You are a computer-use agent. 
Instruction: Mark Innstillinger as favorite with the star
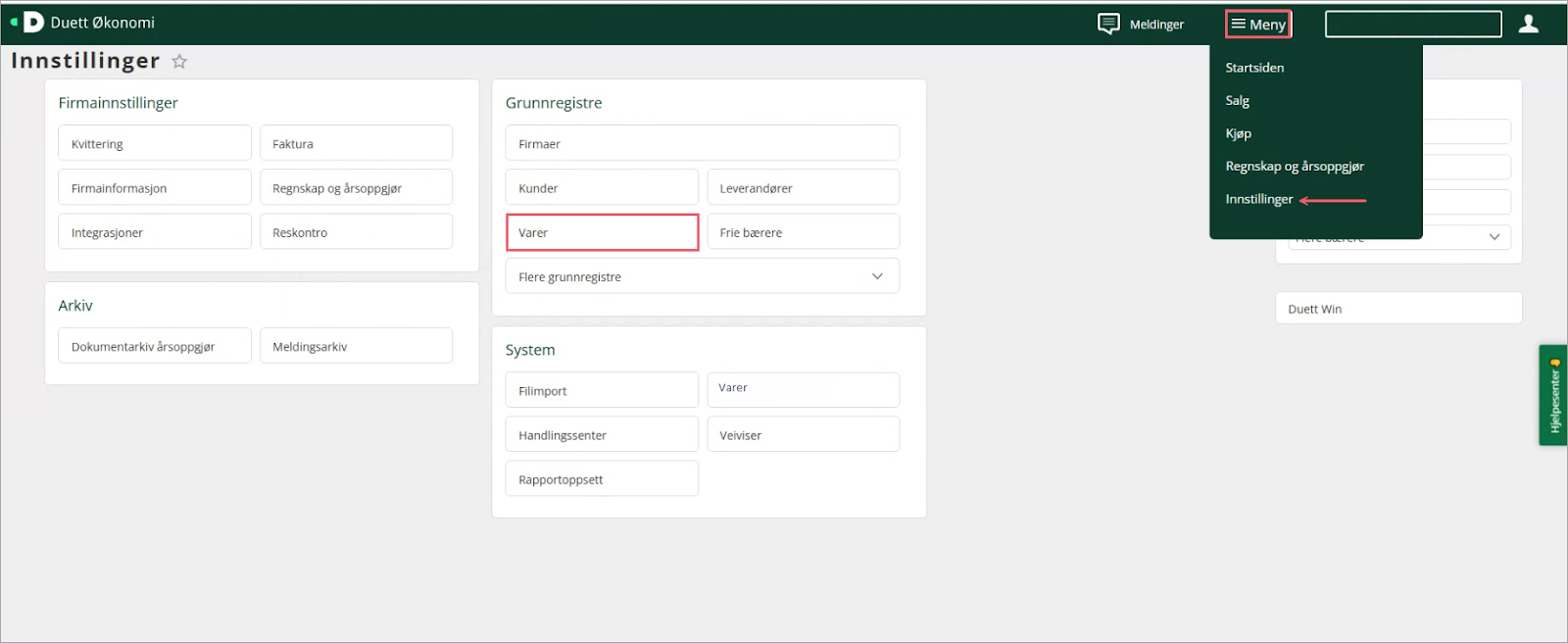(179, 61)
